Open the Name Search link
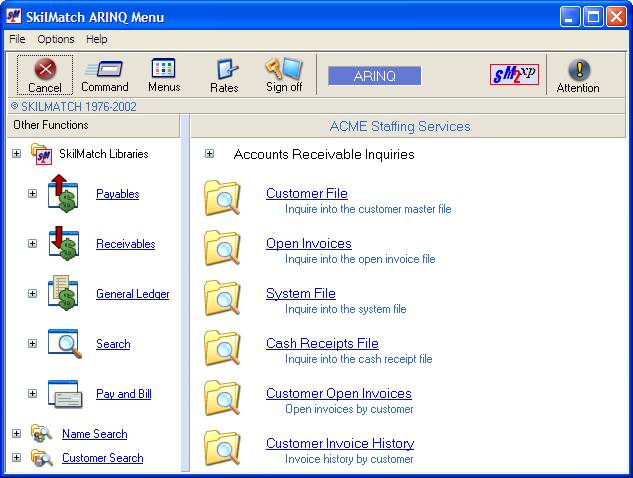The width and height of the screenshot is (633, 478). point(94,434)
